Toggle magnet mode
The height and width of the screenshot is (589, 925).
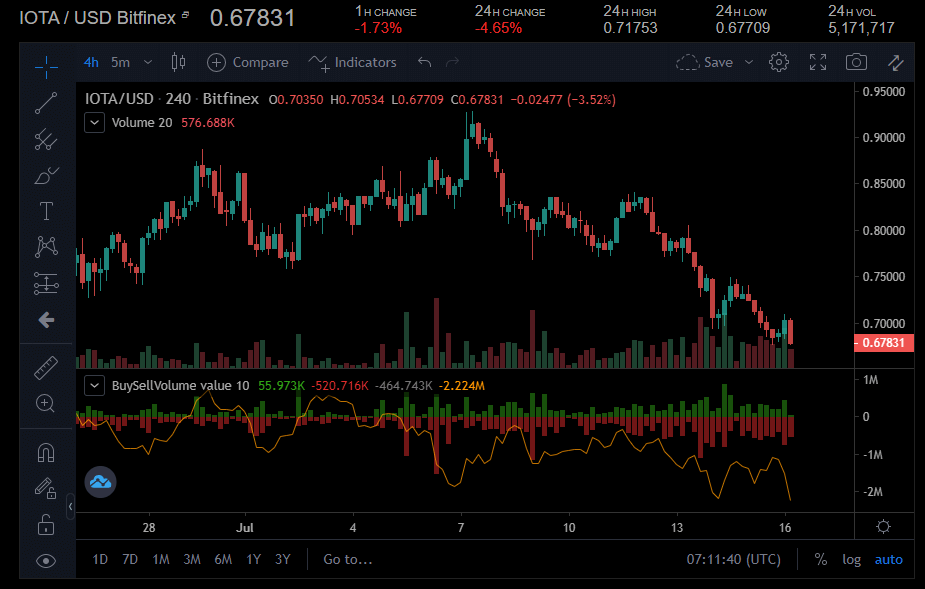point(46,453)
